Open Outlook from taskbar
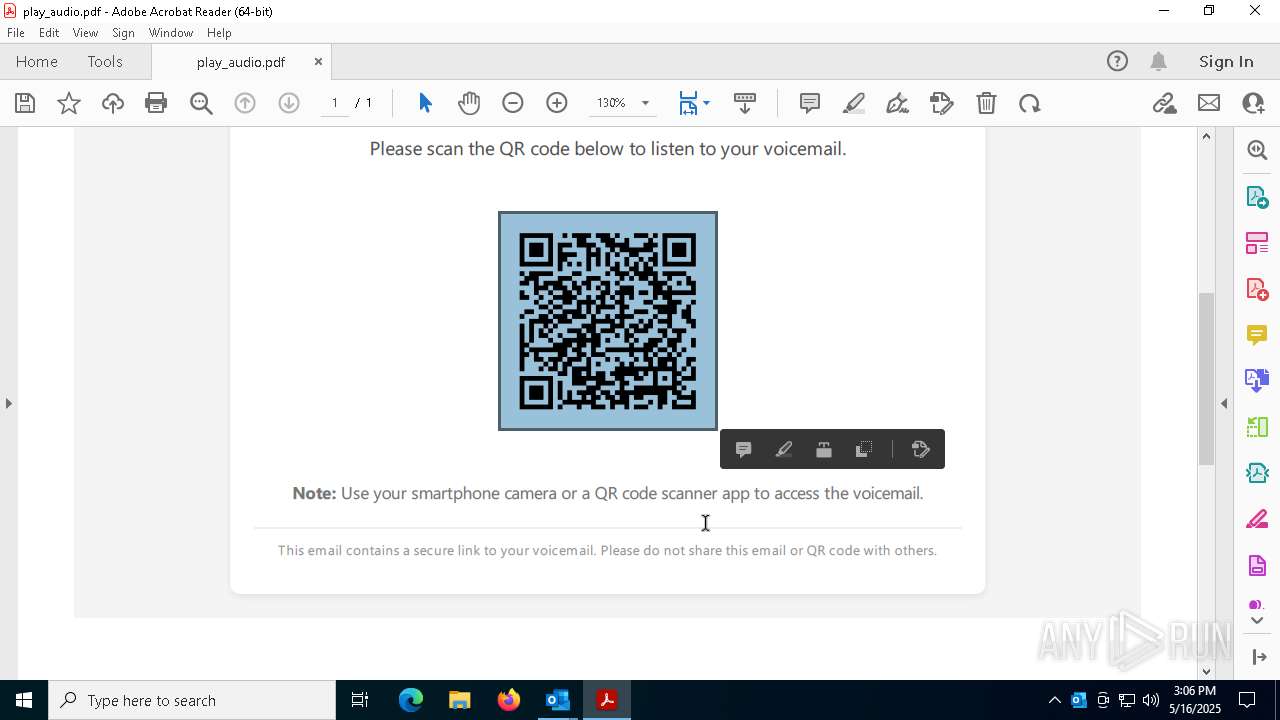Image resolution: width=1280 pixels, height=720 pixels. (x=557, y=700)
